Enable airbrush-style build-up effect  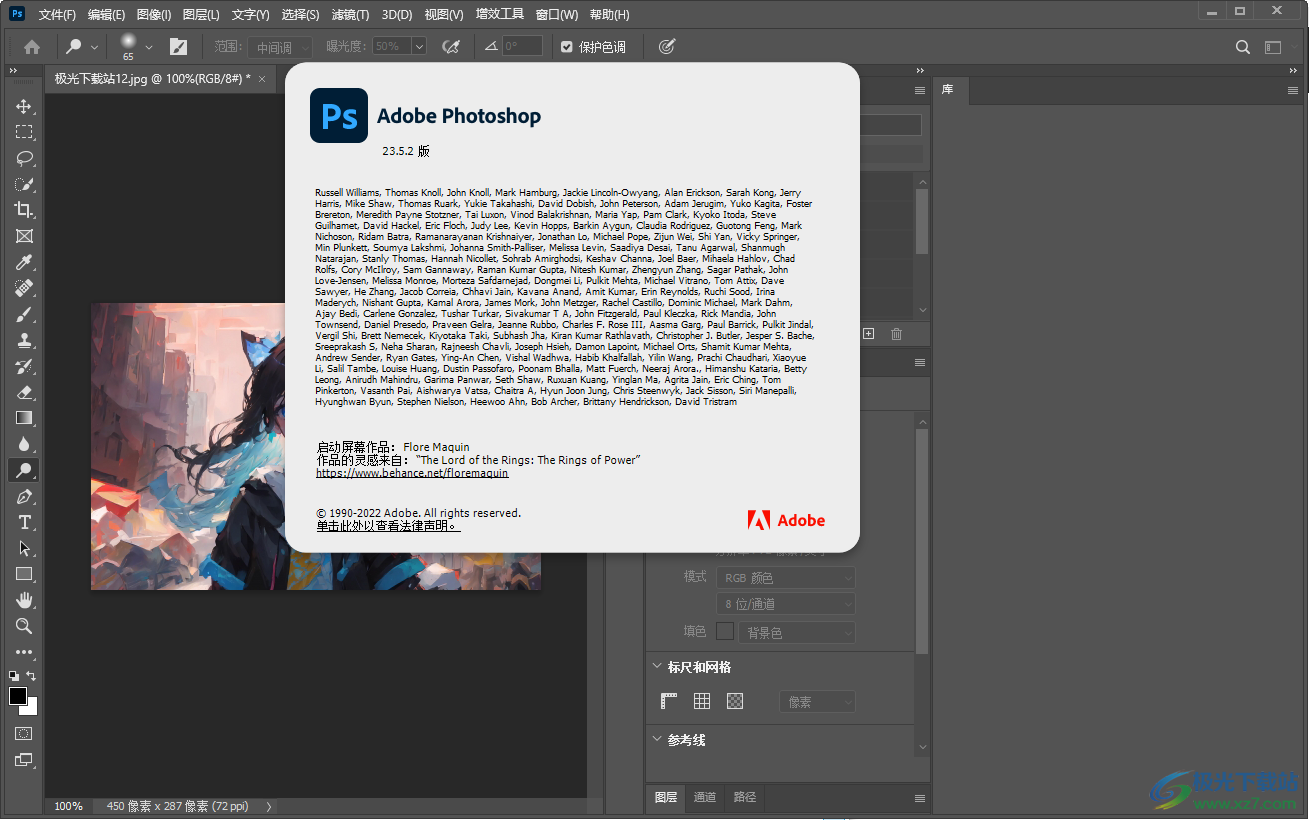pos(451,46)
